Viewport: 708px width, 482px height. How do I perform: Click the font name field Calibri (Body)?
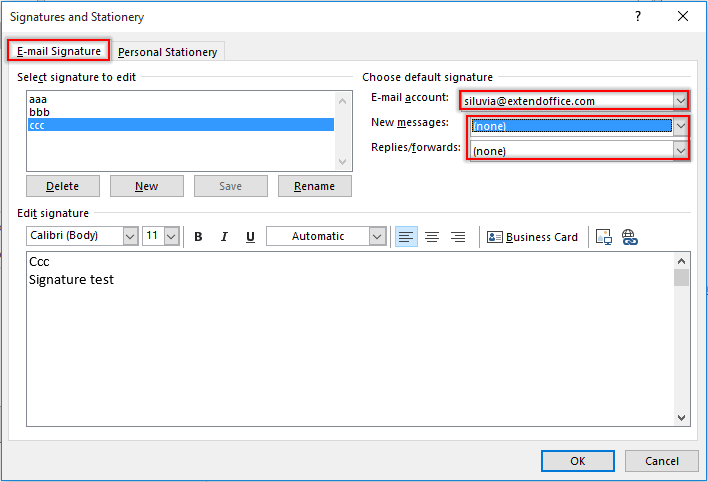pyautogui.click(x=75, y=236)
